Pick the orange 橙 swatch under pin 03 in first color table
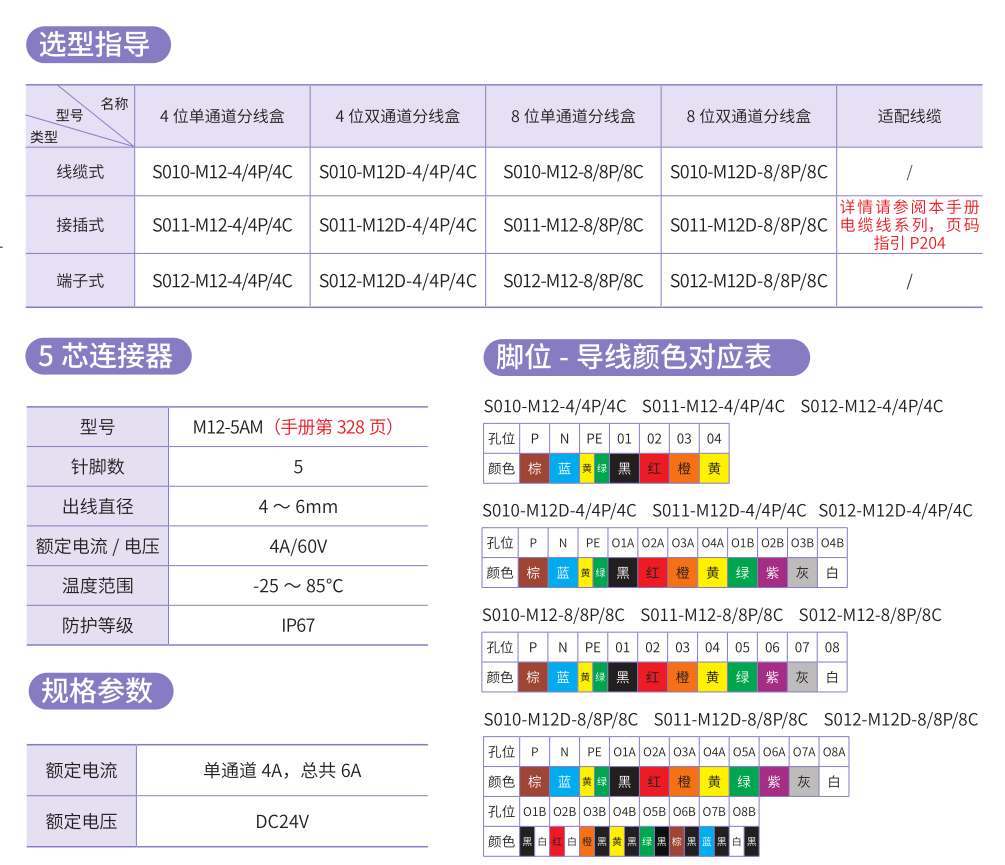The image size is (1005, 865). [x=684, y=468]
